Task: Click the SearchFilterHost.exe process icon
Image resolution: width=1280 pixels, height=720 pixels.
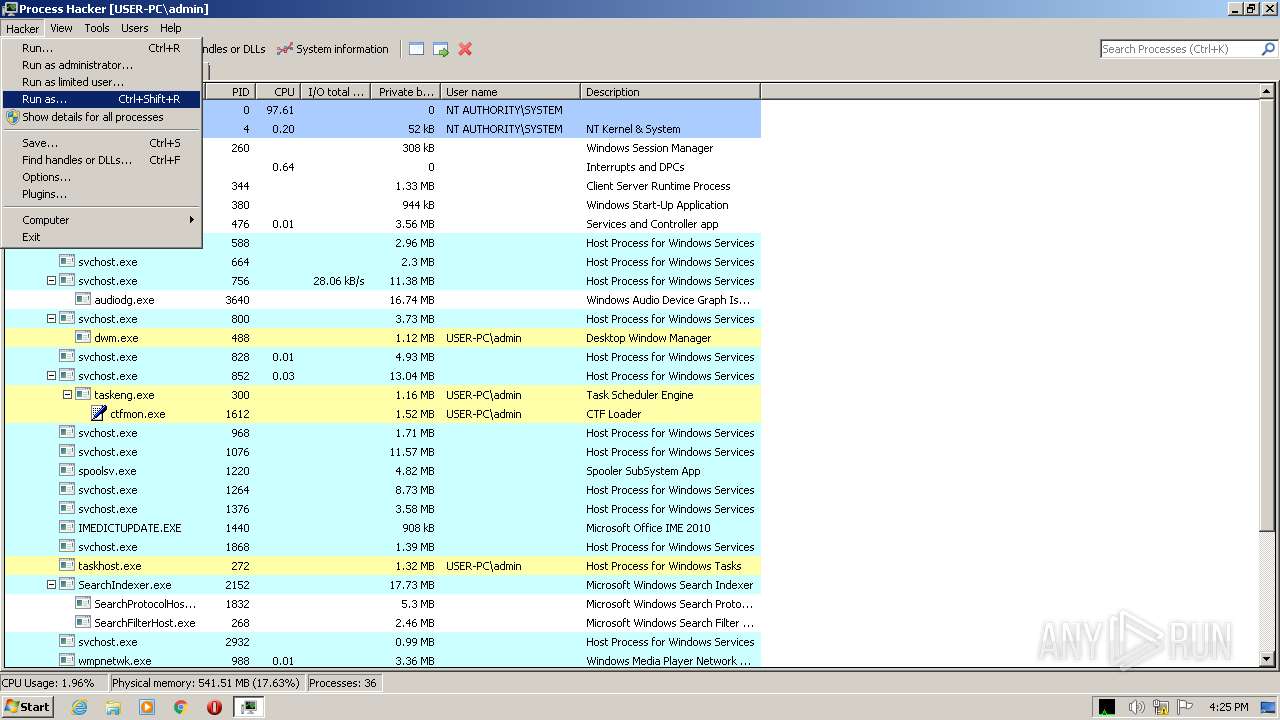Action: [83, 622]
